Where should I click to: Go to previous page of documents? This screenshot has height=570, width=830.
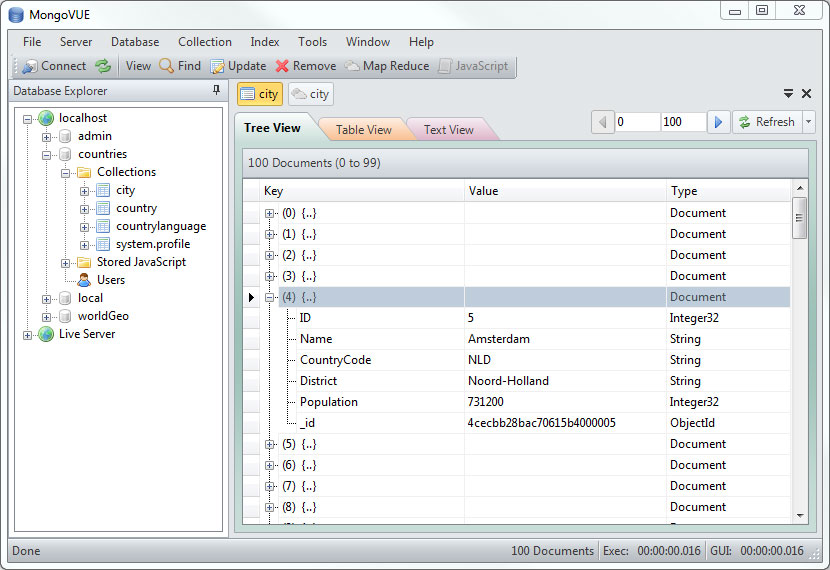603,122
